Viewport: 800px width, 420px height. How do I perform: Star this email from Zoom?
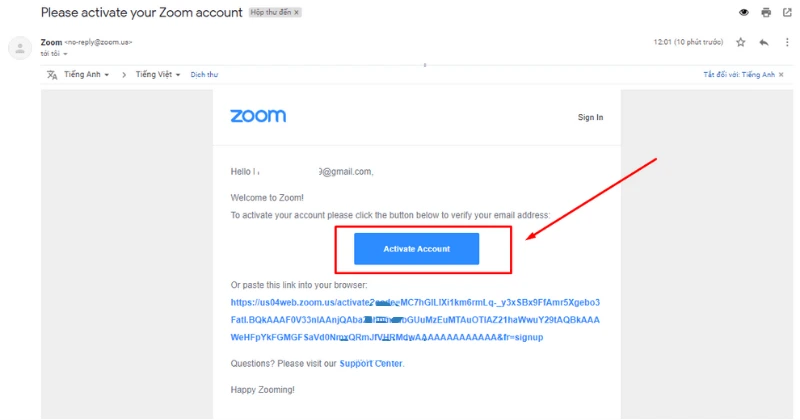[x=741, y=43]
